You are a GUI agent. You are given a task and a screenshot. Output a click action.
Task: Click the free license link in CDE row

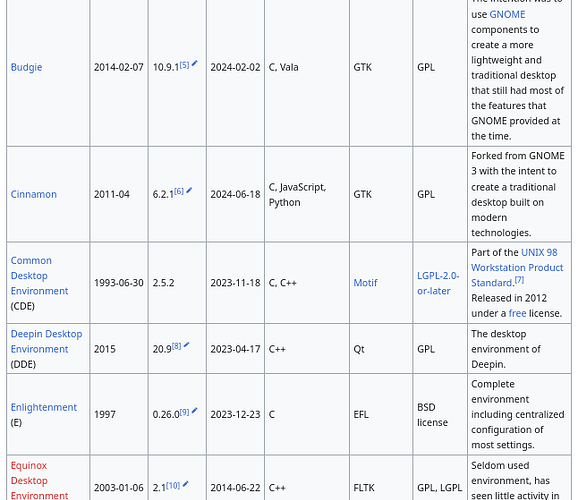pyautogui.click(x=517, y=313)
